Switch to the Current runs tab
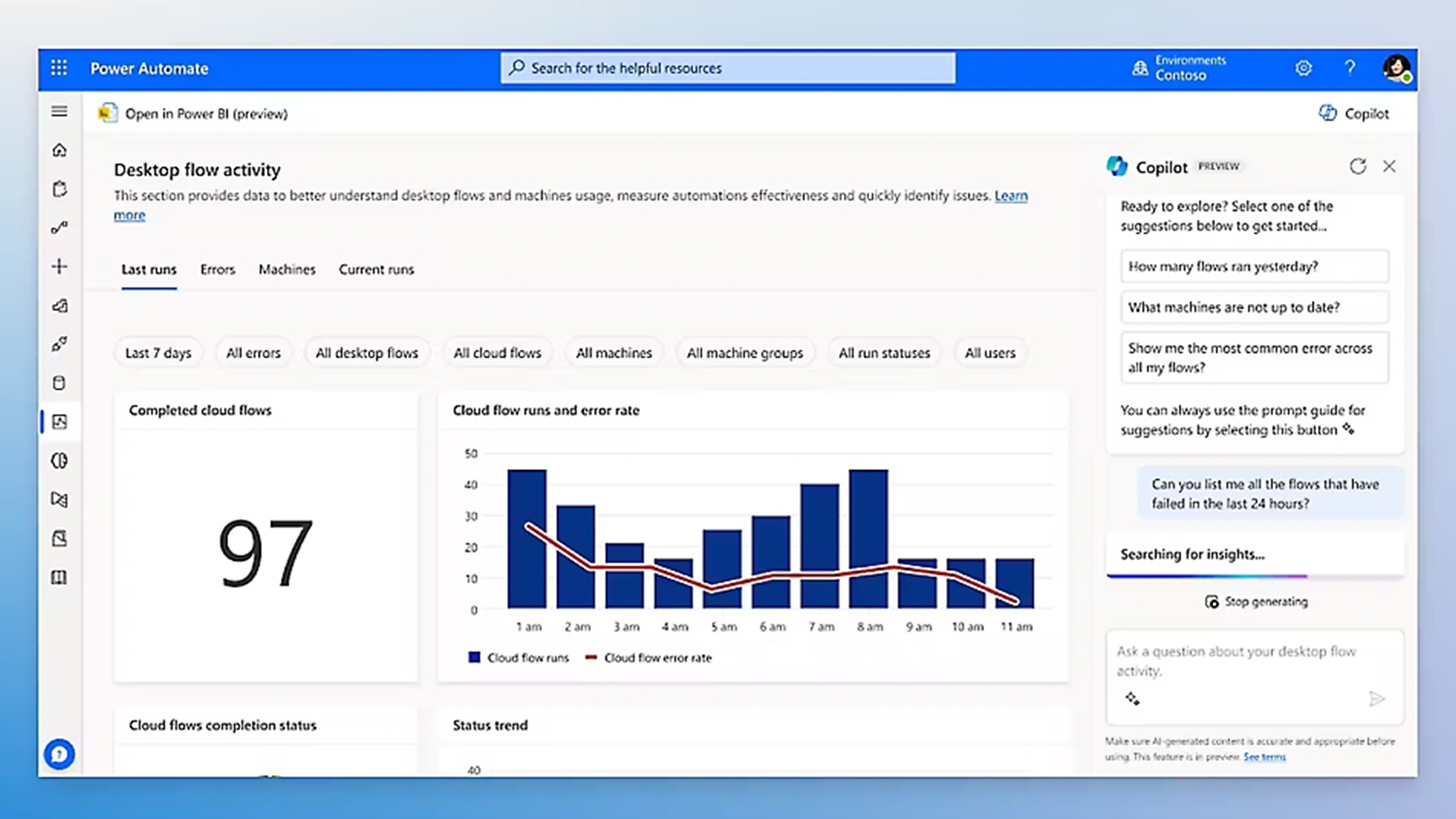The image size is (1456, 819). pos(376,270)
